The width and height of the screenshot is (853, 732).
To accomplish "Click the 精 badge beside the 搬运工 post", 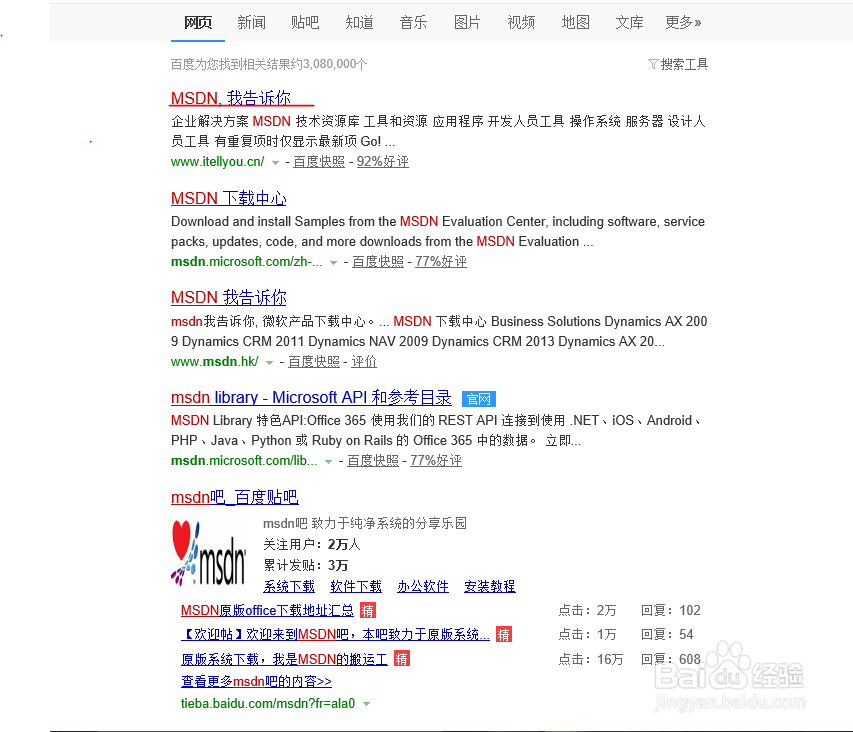I will coord(401,659).
